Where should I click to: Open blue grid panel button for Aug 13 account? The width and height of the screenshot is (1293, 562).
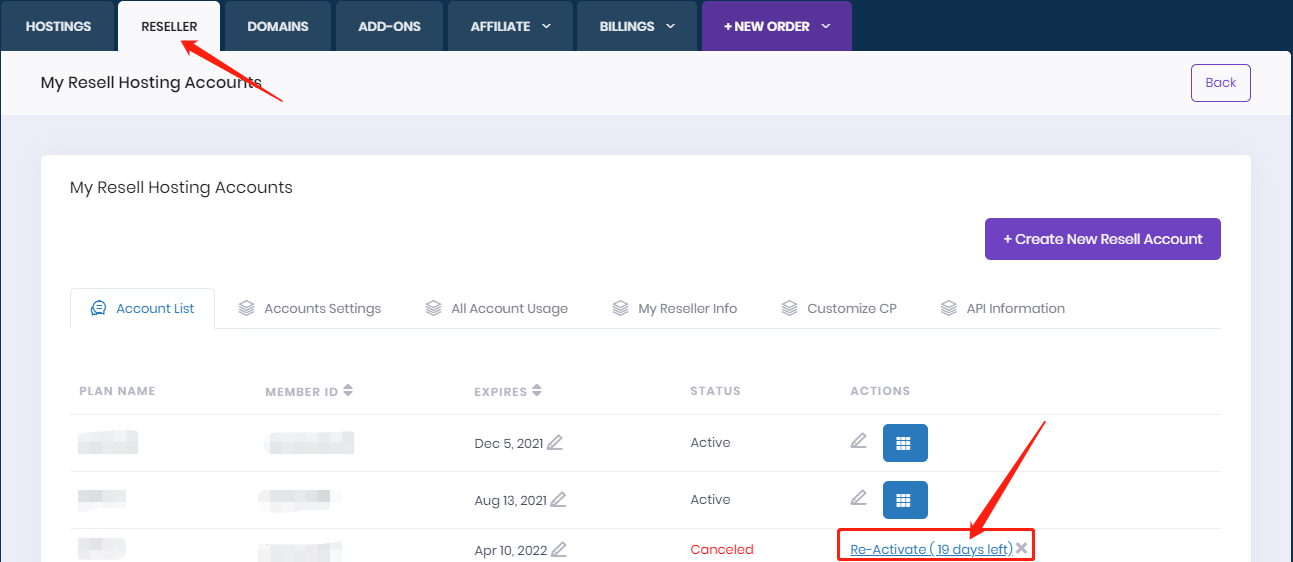[x=905, y=500]
